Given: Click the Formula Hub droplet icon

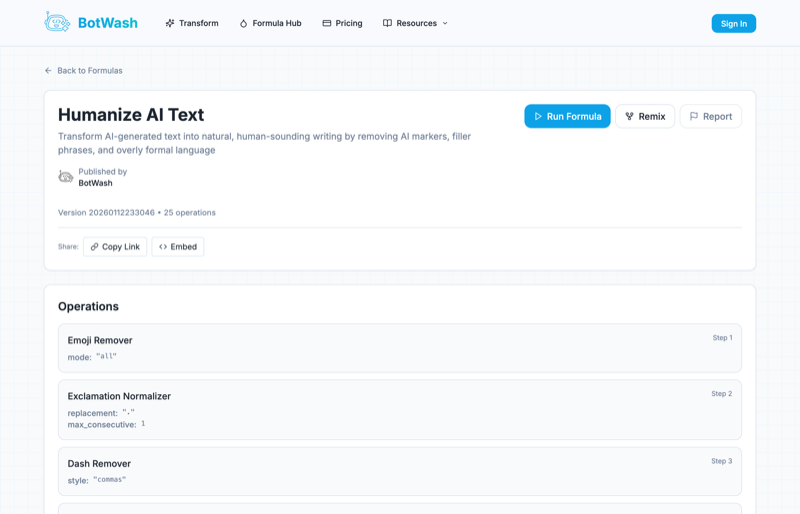Looking at the screenshot, I should click(x=243, y=23).
